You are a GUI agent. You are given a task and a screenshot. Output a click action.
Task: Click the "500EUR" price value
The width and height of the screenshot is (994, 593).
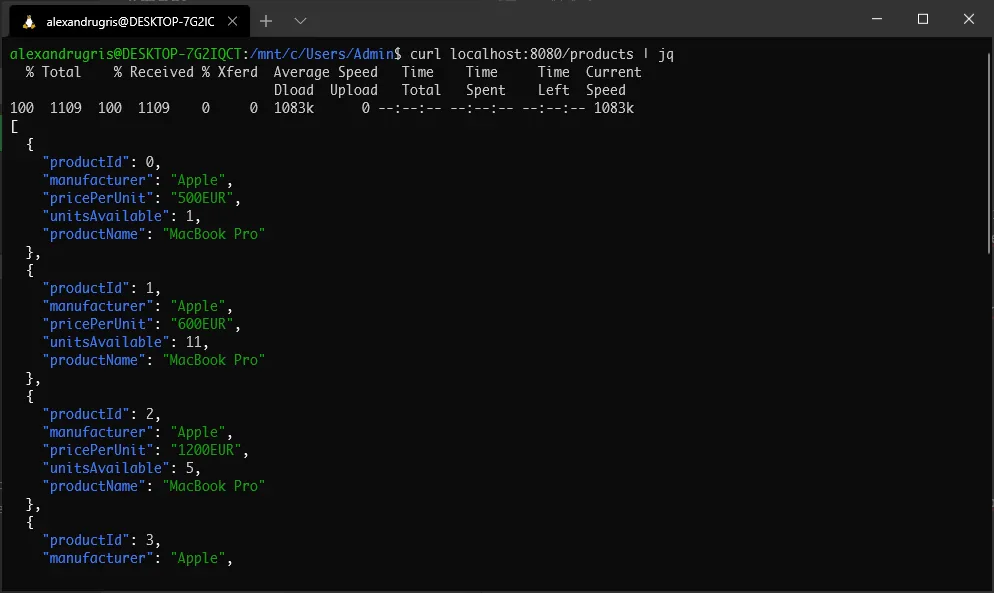pyautogui.click(x=202, y=198)
